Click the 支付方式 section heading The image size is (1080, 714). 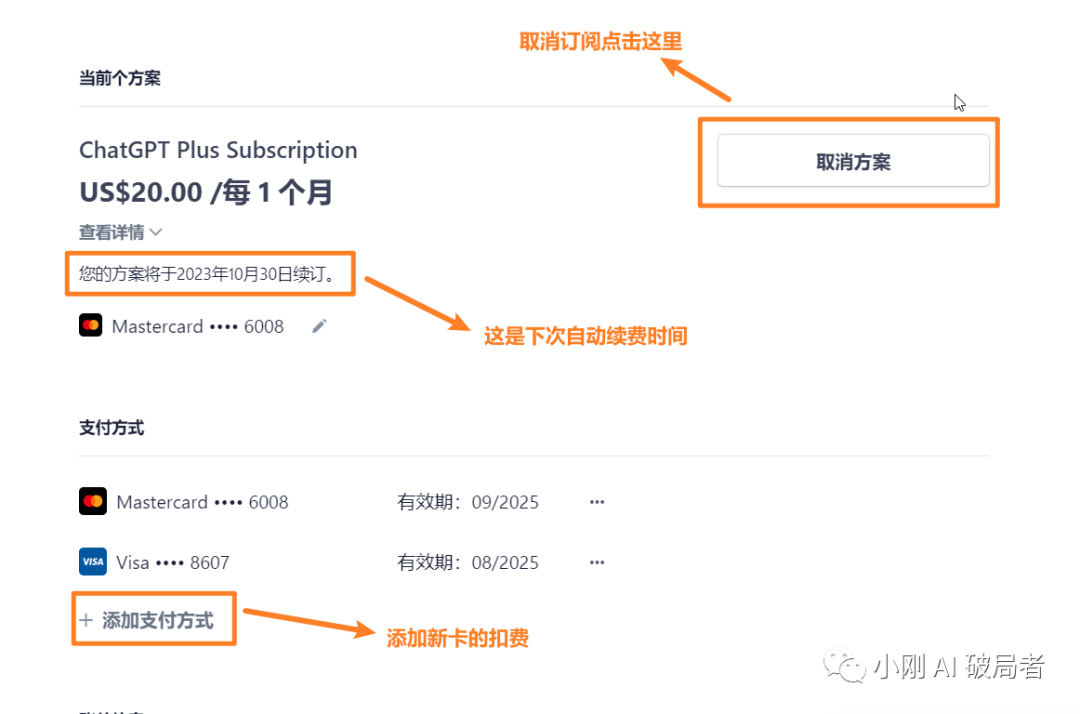point(111,427)
